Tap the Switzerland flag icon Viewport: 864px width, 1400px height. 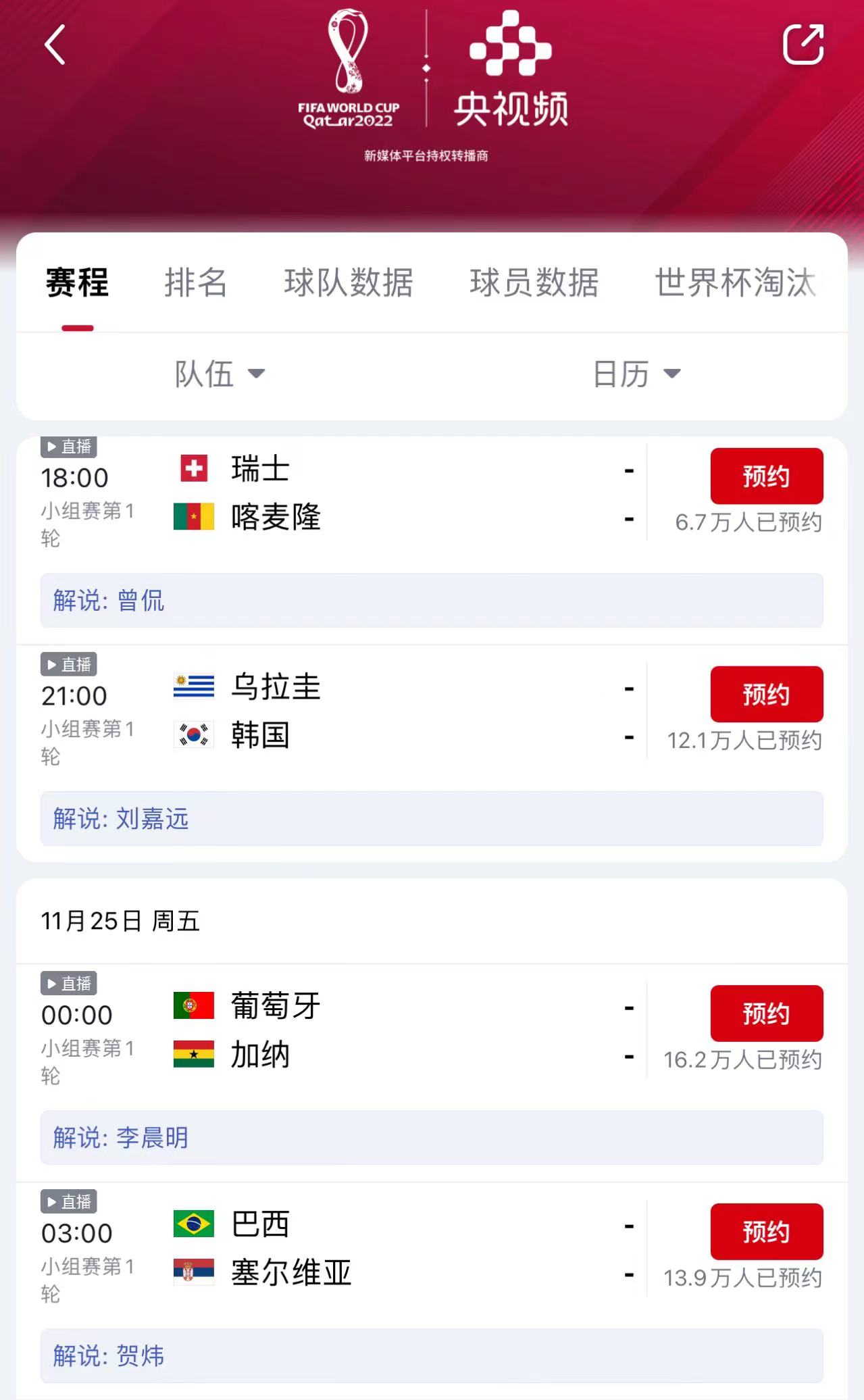[194, 468]
